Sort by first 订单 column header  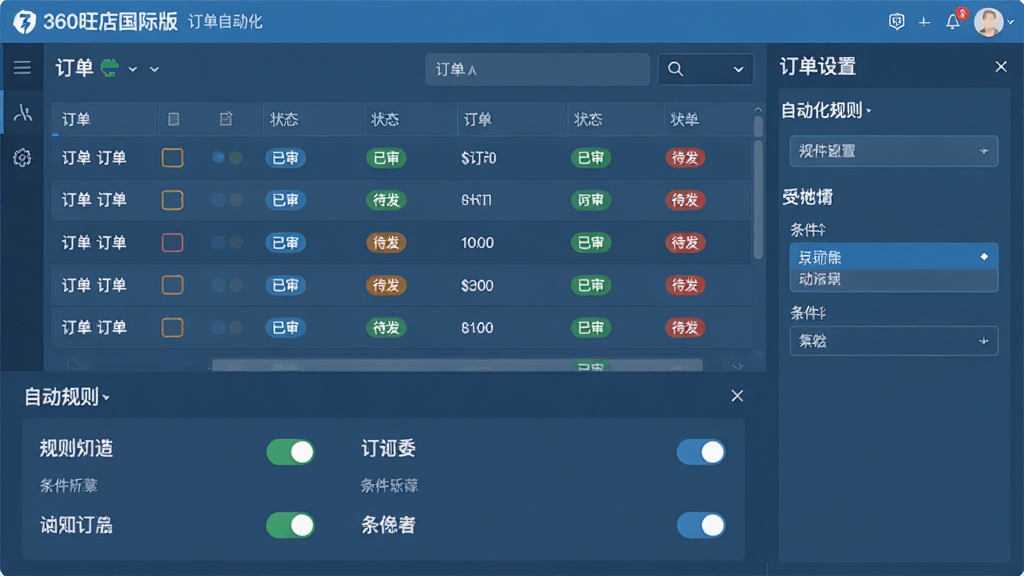pyautogui.click(x=76, y=120)
